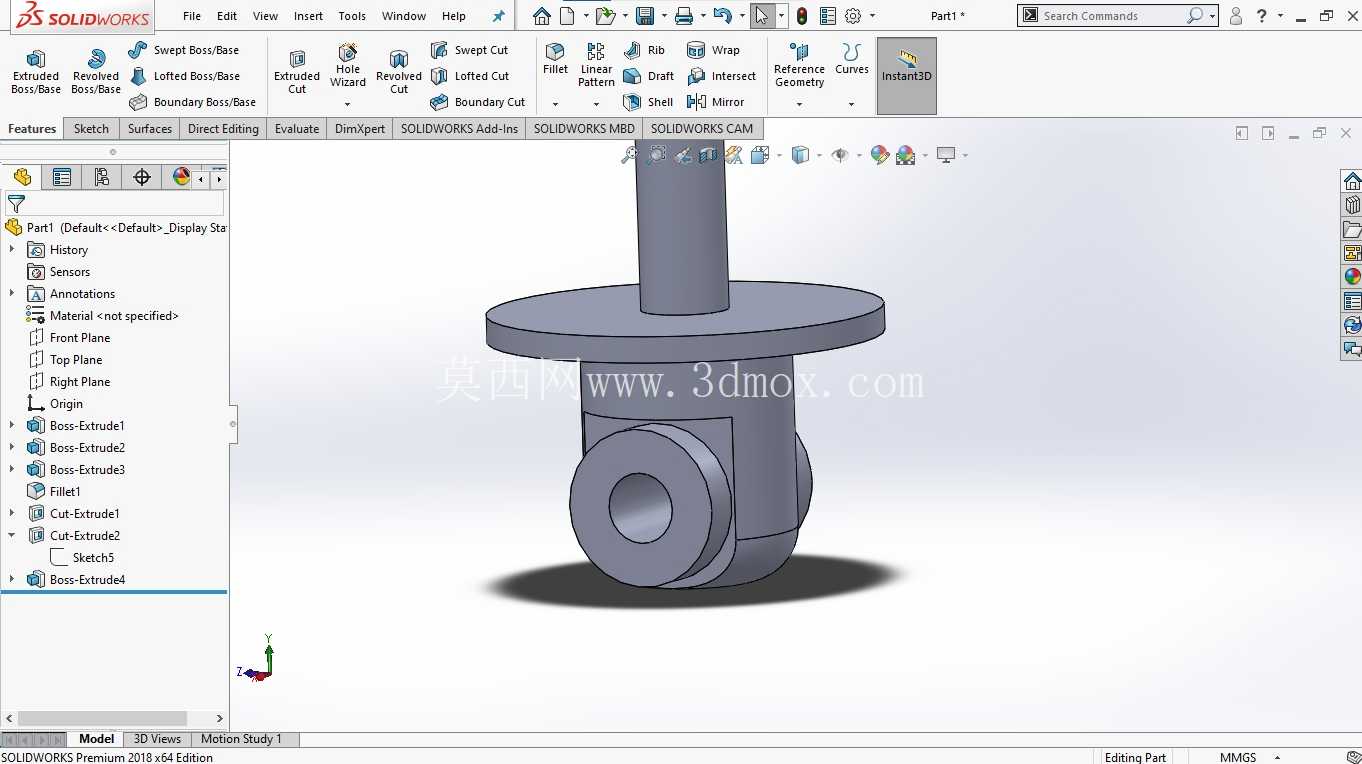Toggle Hide/Show Items eye icon
1362x764 pixels.
(840, 155)
